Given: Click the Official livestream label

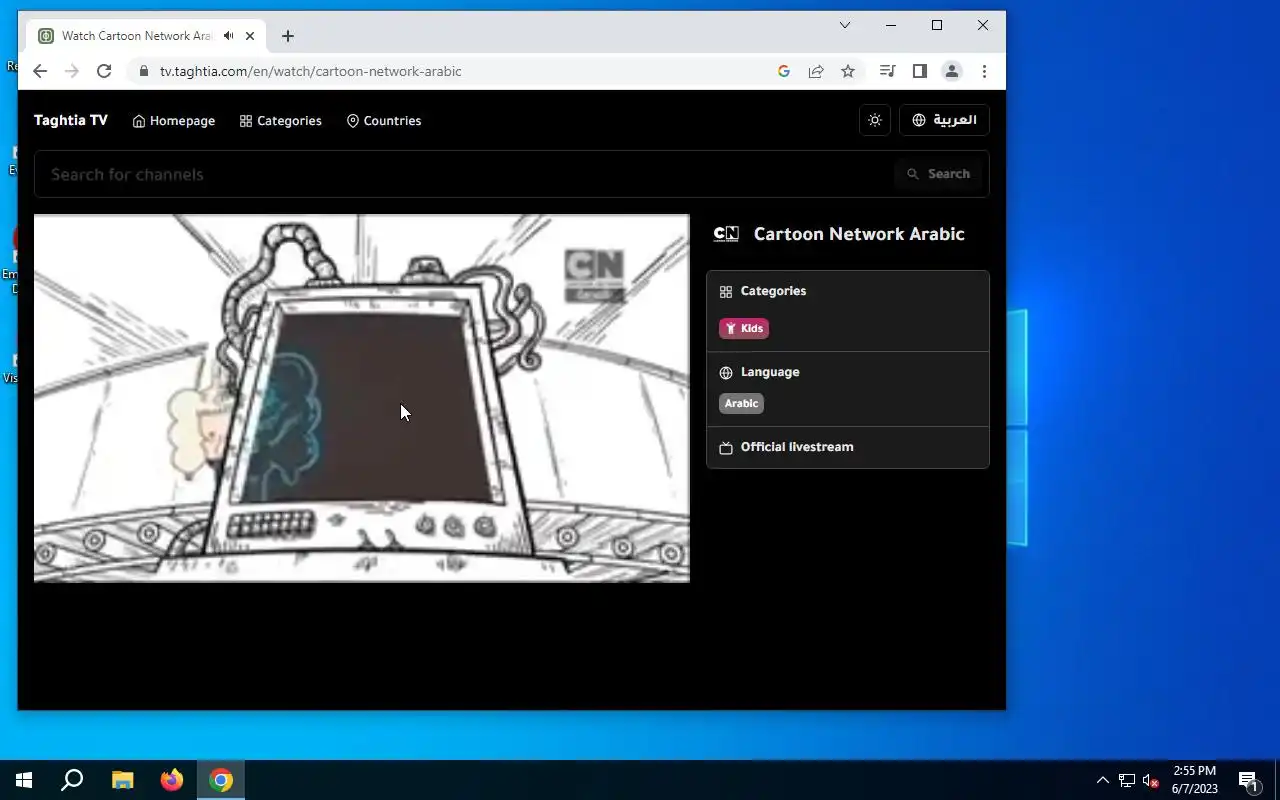Looking at the screenshot, I should coord(797,447).
